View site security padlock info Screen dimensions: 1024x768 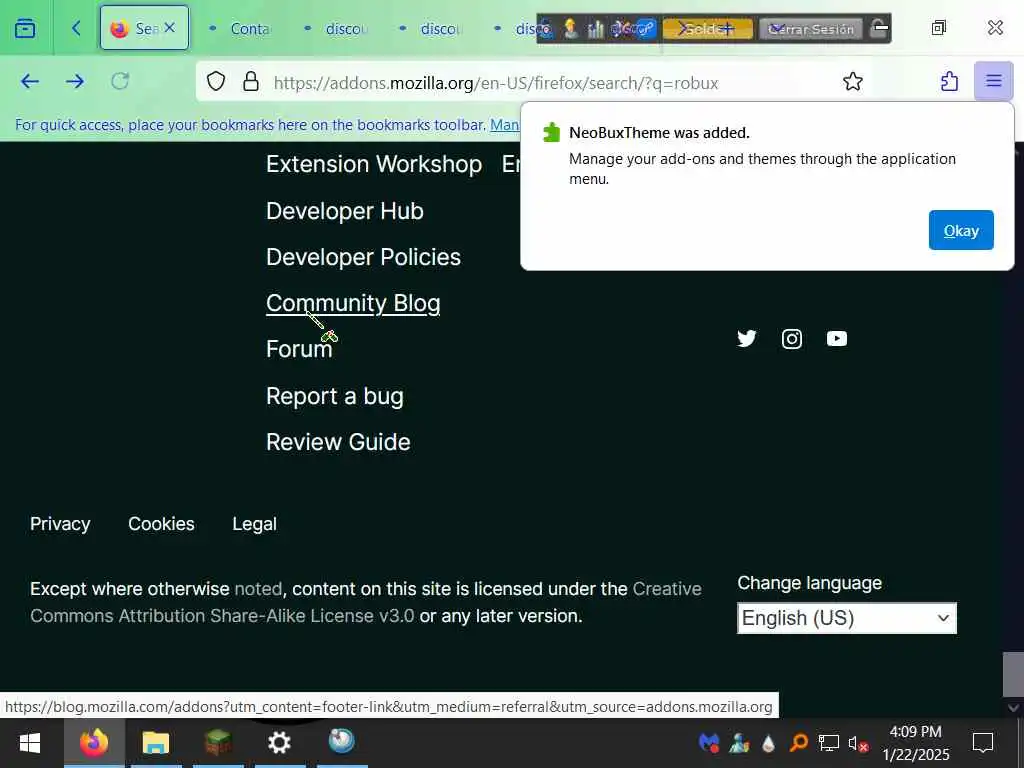pos(251,82)
